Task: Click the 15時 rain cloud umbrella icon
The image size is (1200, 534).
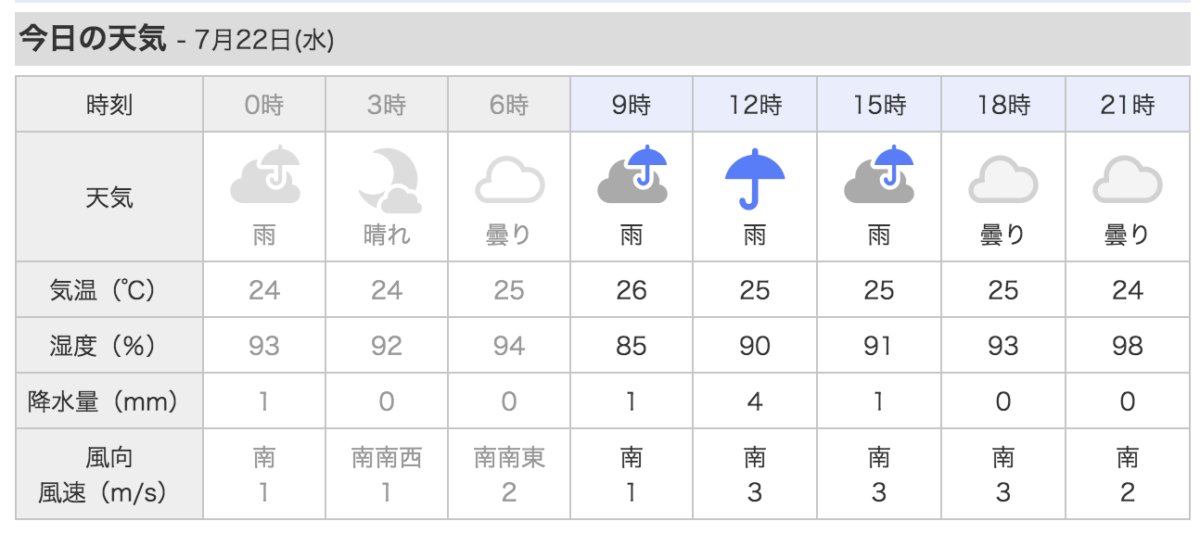Action: (879, 177)
